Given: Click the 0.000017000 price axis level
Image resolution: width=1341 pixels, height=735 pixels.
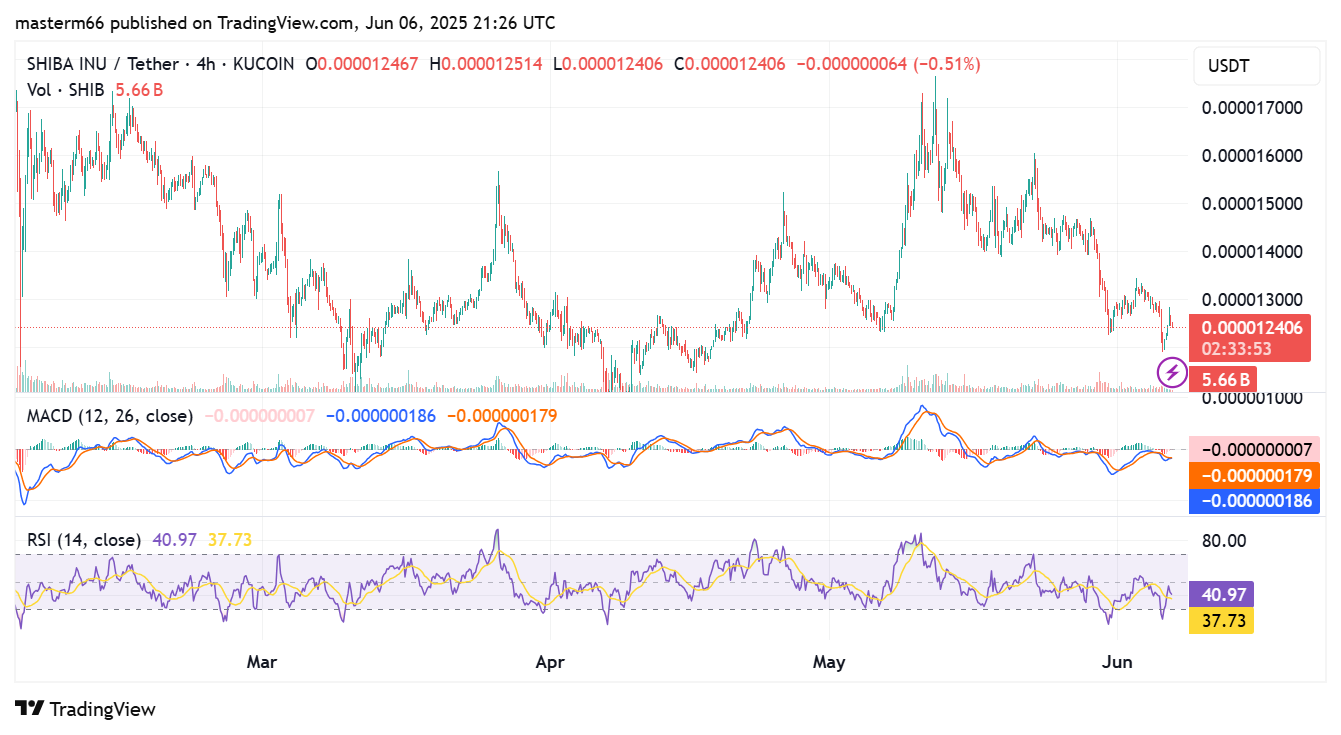Looking at the screenshot, I should coord(1251,107).
